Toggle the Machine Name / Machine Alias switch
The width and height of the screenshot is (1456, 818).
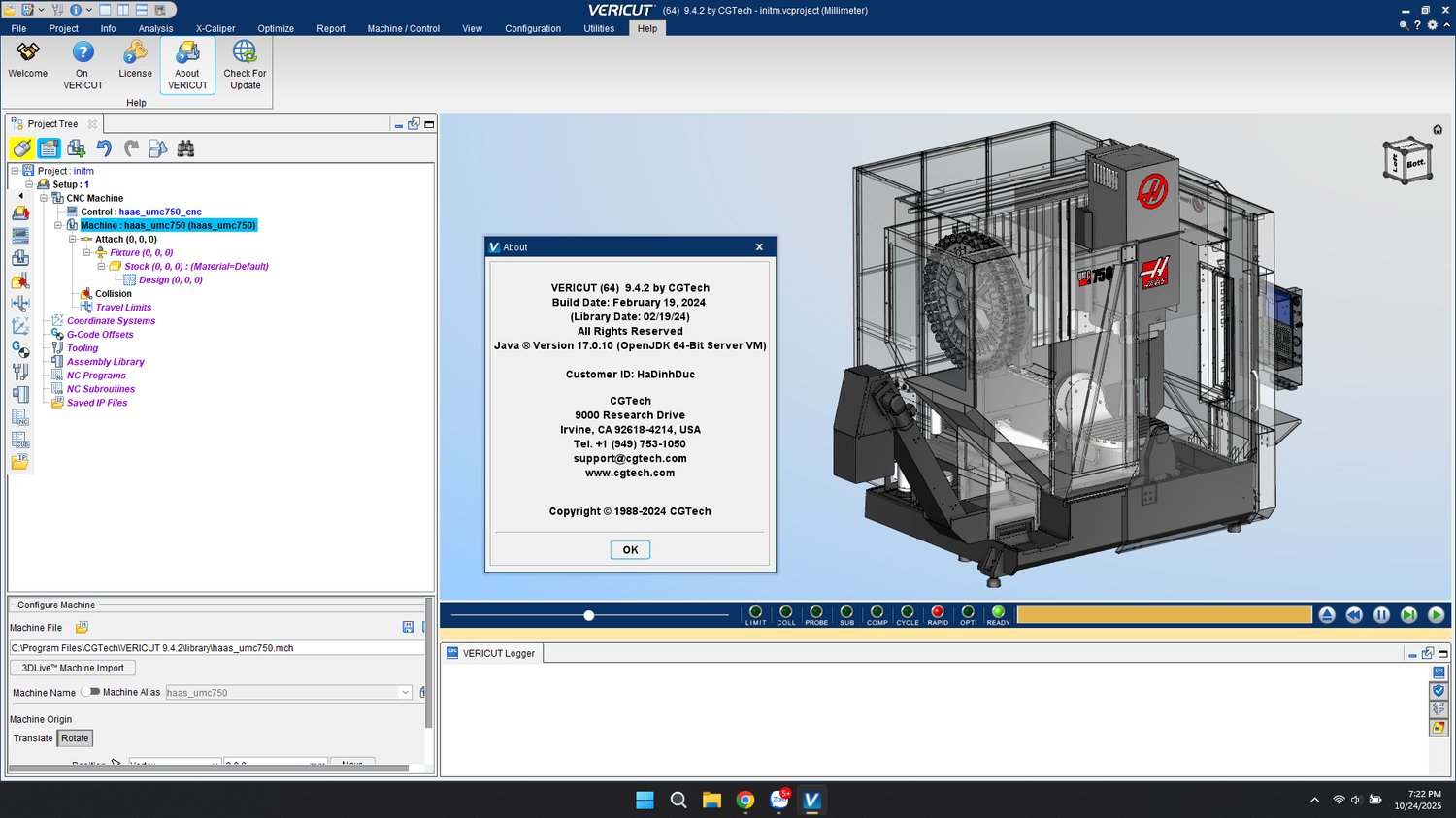tap(90, 692)
